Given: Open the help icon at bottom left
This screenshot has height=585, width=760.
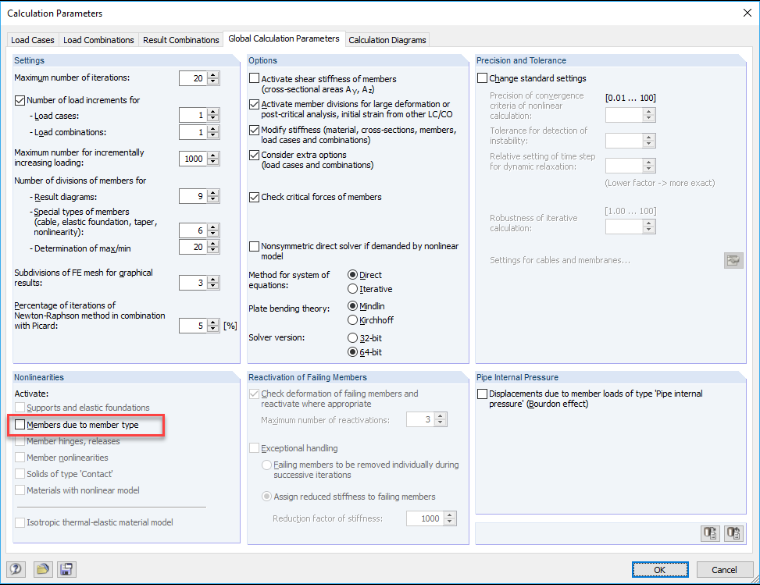Looking at the screenshot, I should pos(16,569).
